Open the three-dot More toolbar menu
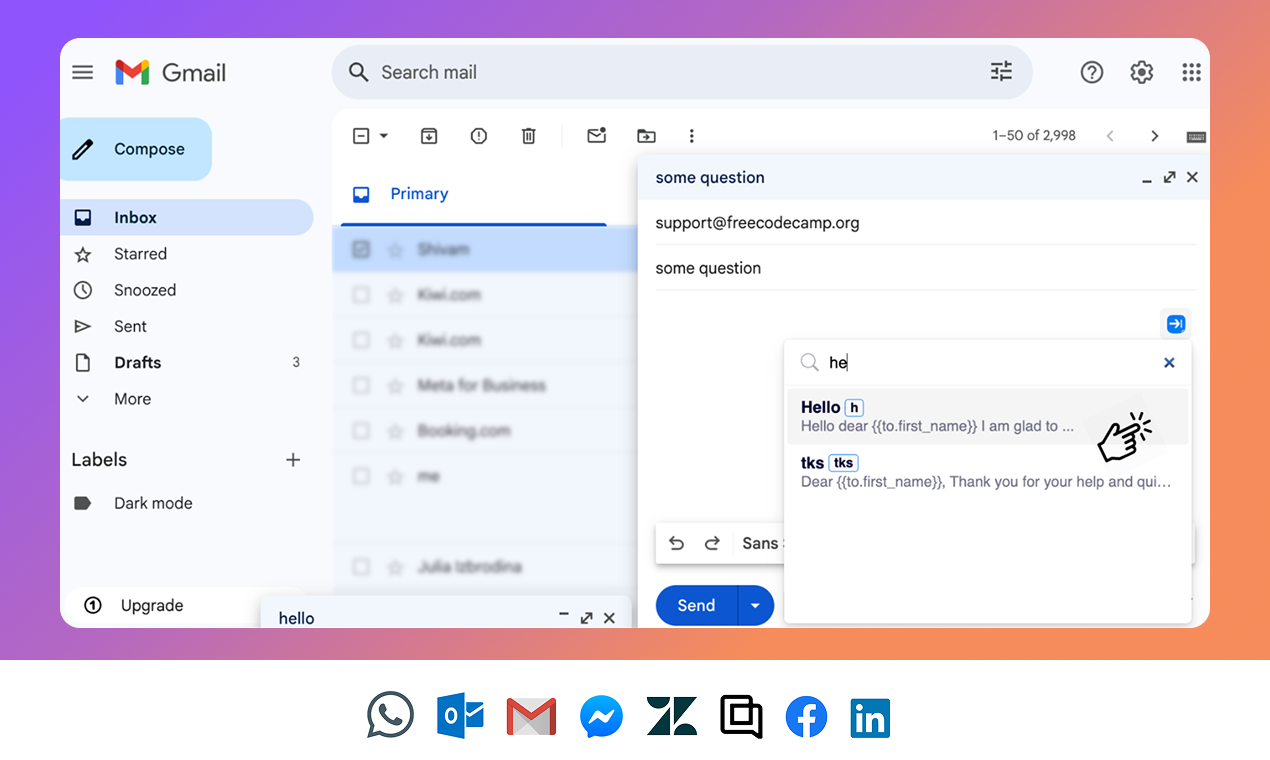Image resolution: width=1270 pixels, height=760 pixels. point(691,136)
